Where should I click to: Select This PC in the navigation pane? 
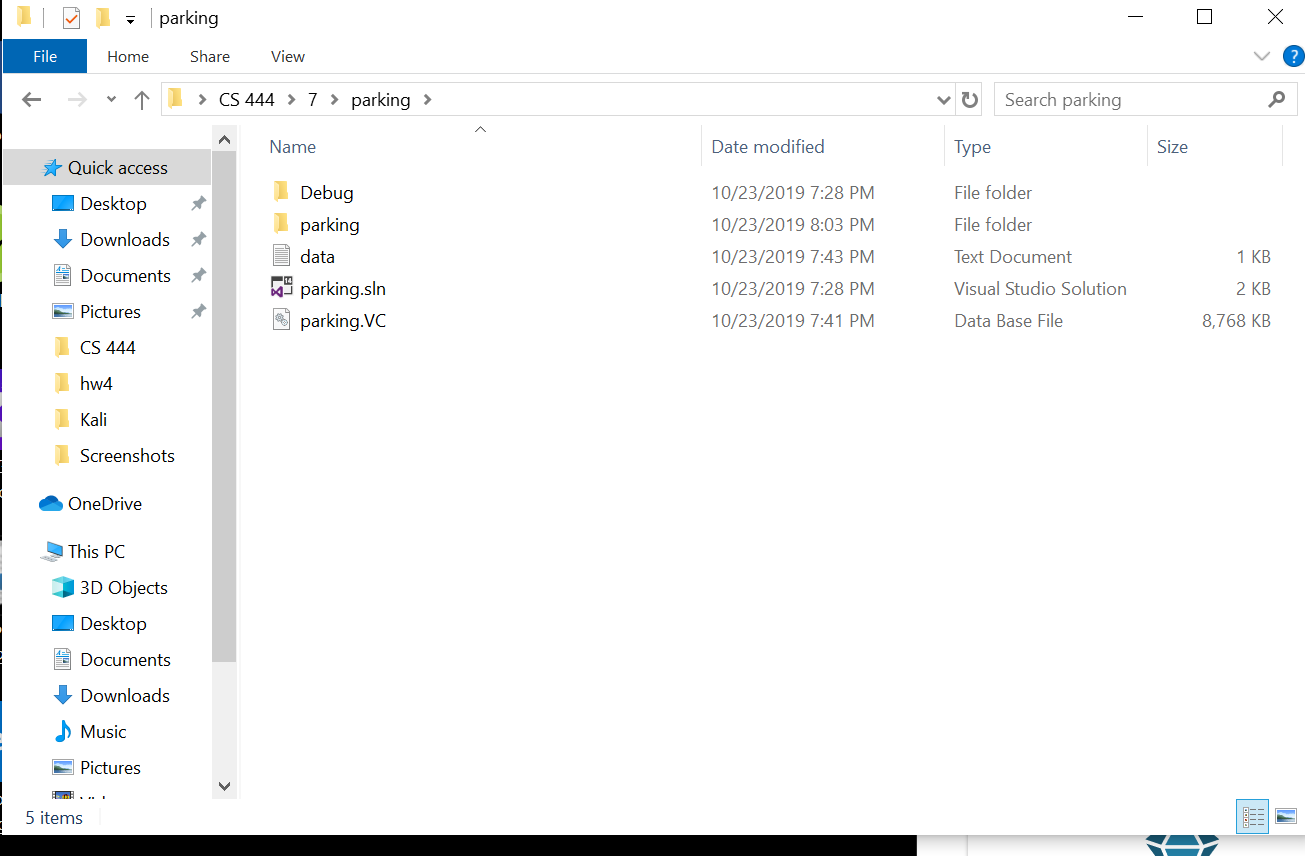point(83,552)
